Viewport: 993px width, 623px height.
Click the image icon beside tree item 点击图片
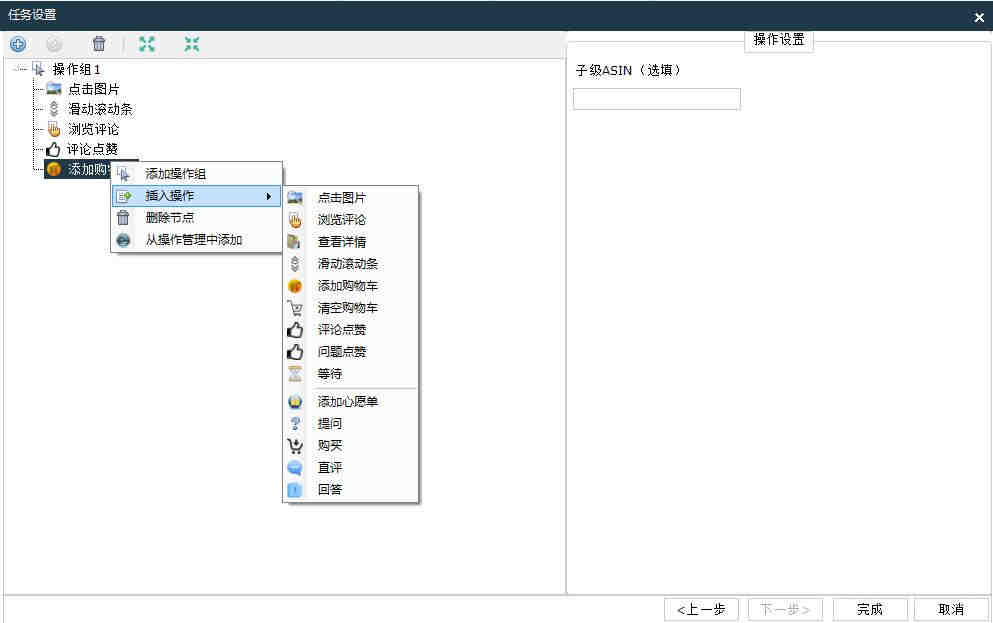point(54,89)
